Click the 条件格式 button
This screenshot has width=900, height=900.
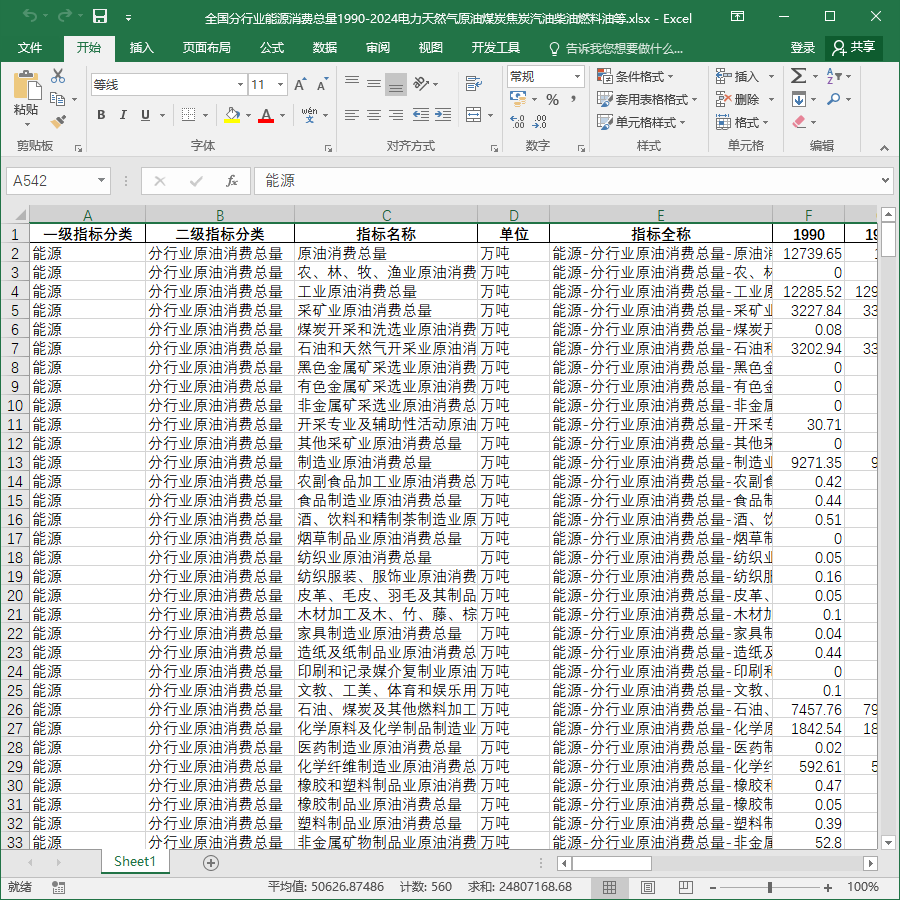pos(635,76)
